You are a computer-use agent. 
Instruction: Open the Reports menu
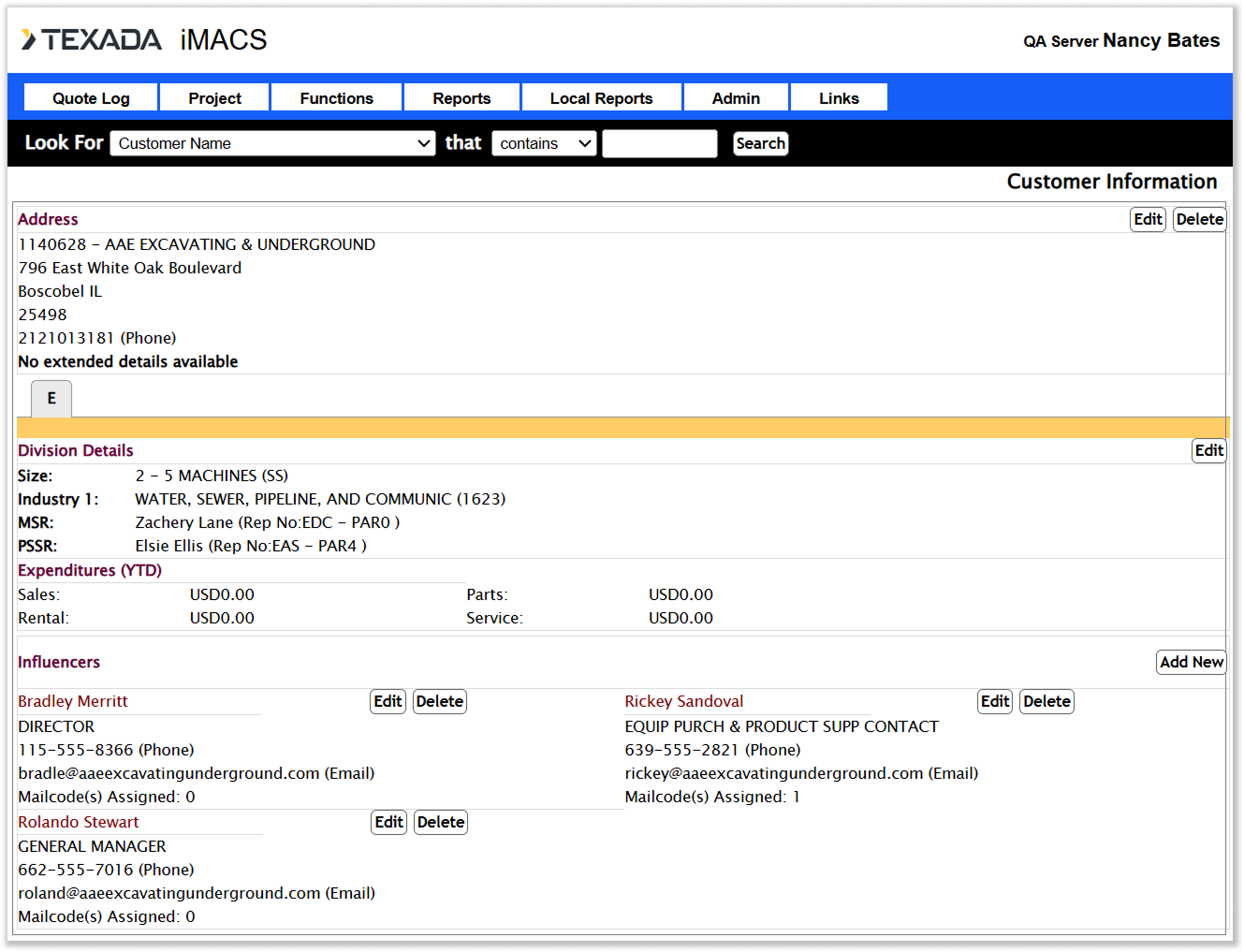461,98
